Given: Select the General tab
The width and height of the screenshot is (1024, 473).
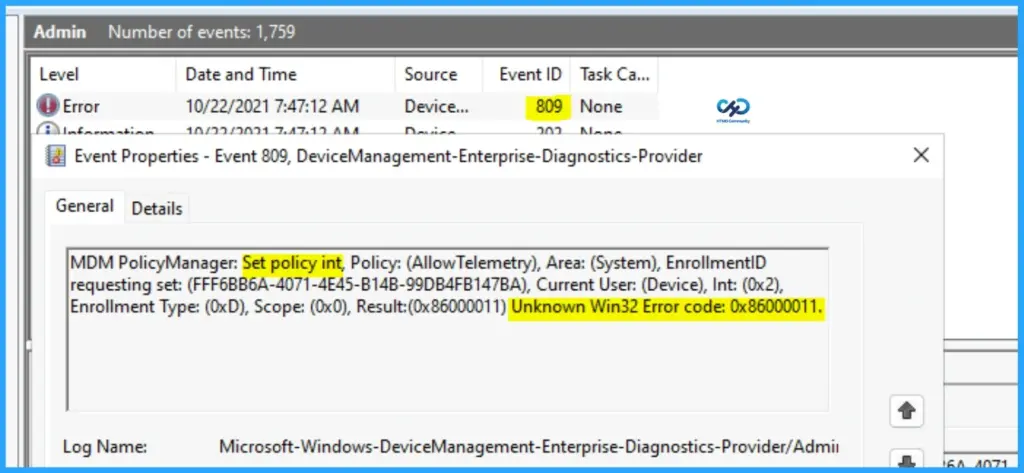Looking at the screenshot, I should (x=84, y=206).
